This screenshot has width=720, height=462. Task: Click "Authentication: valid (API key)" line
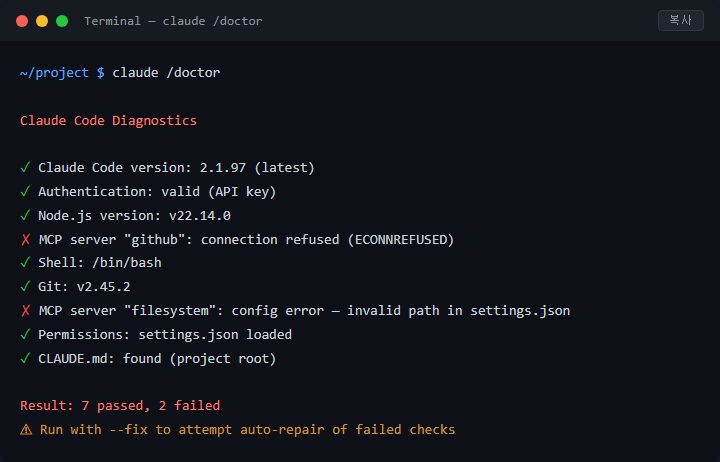[157, 192]
